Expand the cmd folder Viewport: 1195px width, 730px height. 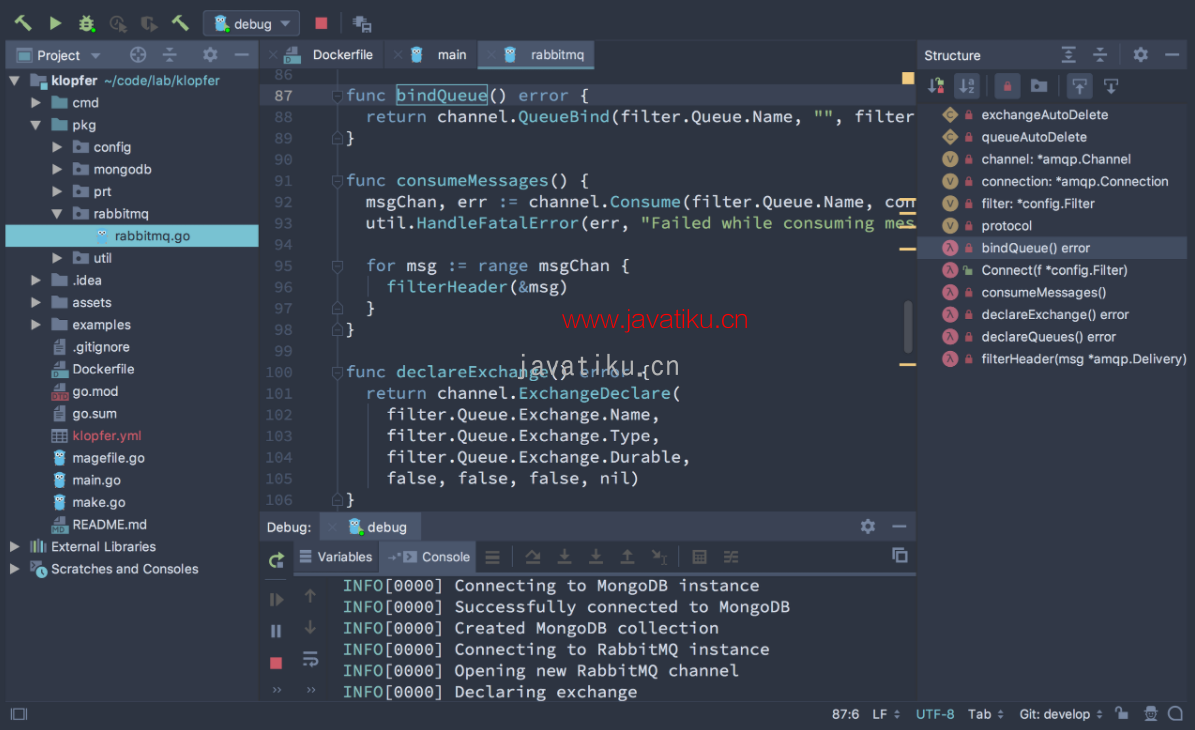pos(36,102)
